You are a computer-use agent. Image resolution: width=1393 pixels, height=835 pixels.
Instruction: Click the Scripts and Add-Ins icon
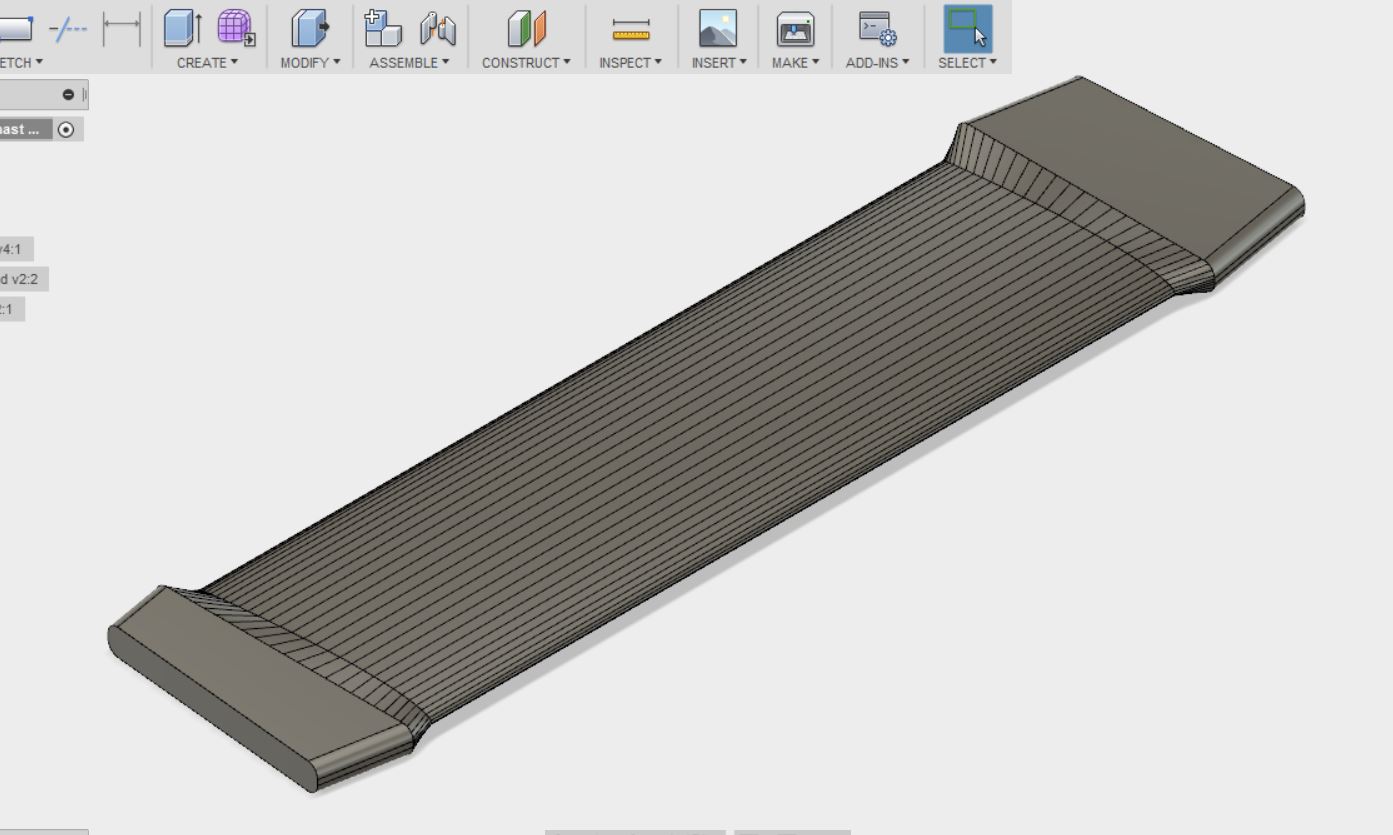[x=877, y=29]
